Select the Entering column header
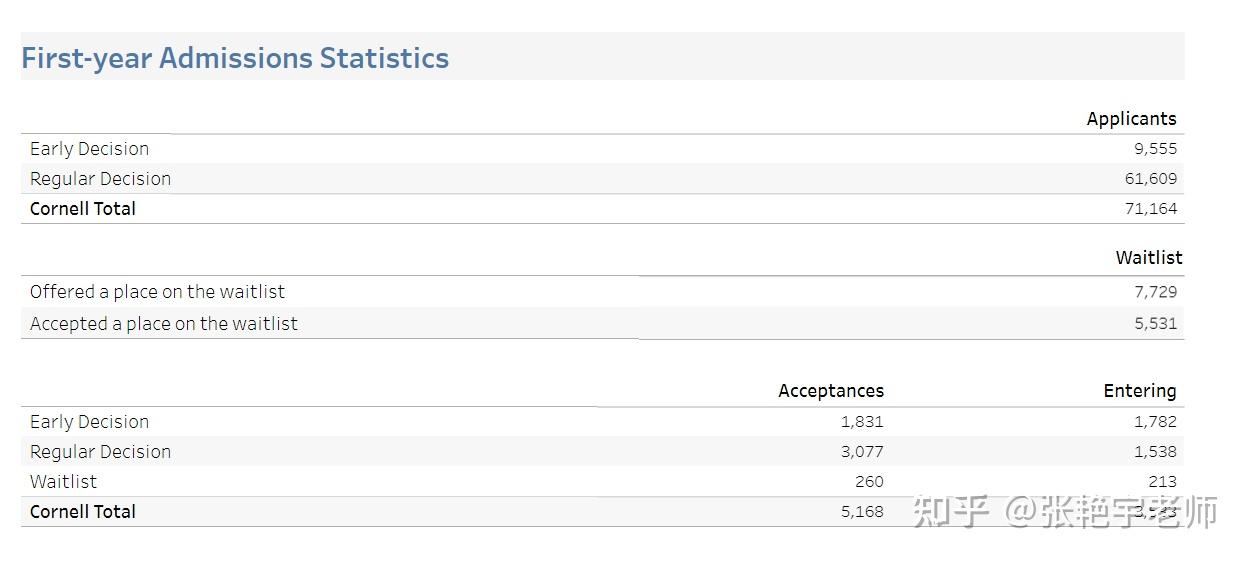This screenshot has height=561, width=1249. (x=1139, y=390)
